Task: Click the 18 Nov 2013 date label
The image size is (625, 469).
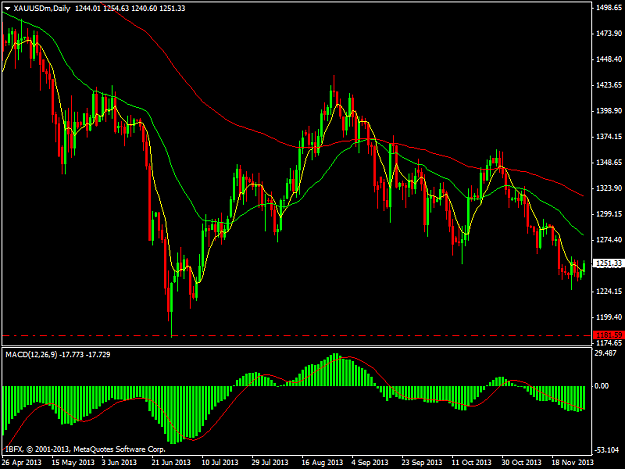Action: [x=572, y=462]
